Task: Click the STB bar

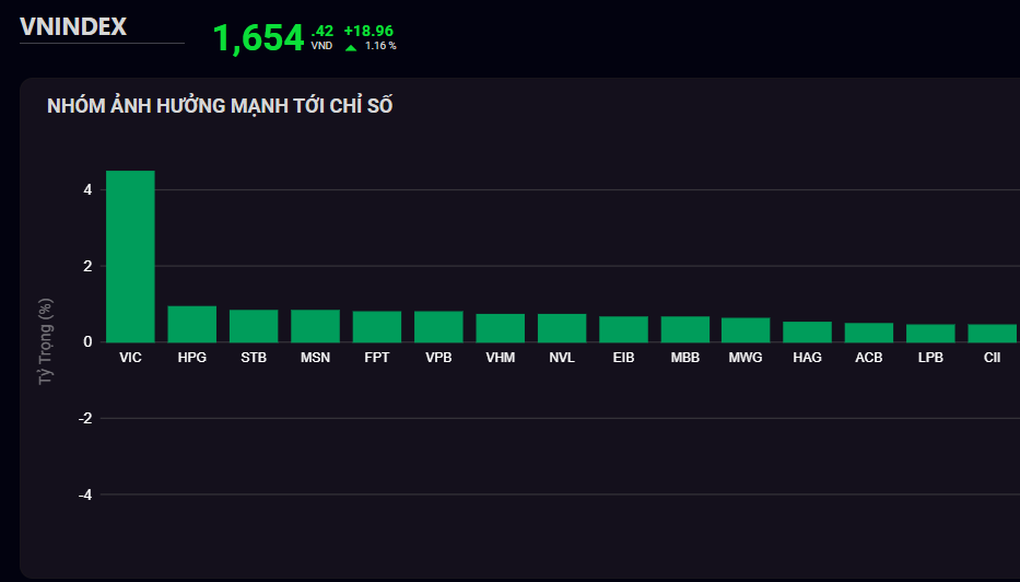Action: (253, 326)
